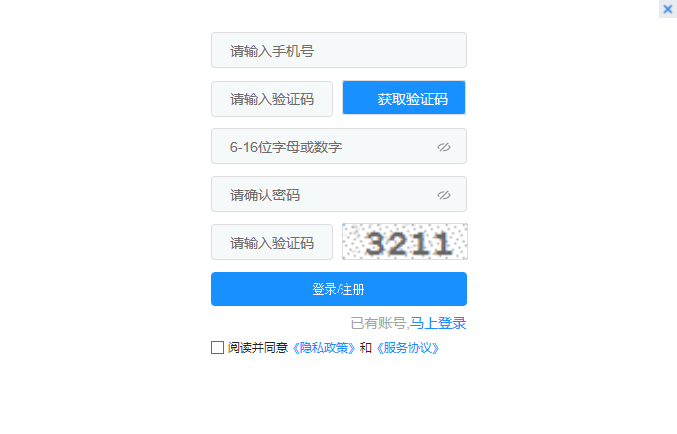Click the digit 3 in captcha image
Viewport: 677px width, 434px height.
tap(375, 244)
